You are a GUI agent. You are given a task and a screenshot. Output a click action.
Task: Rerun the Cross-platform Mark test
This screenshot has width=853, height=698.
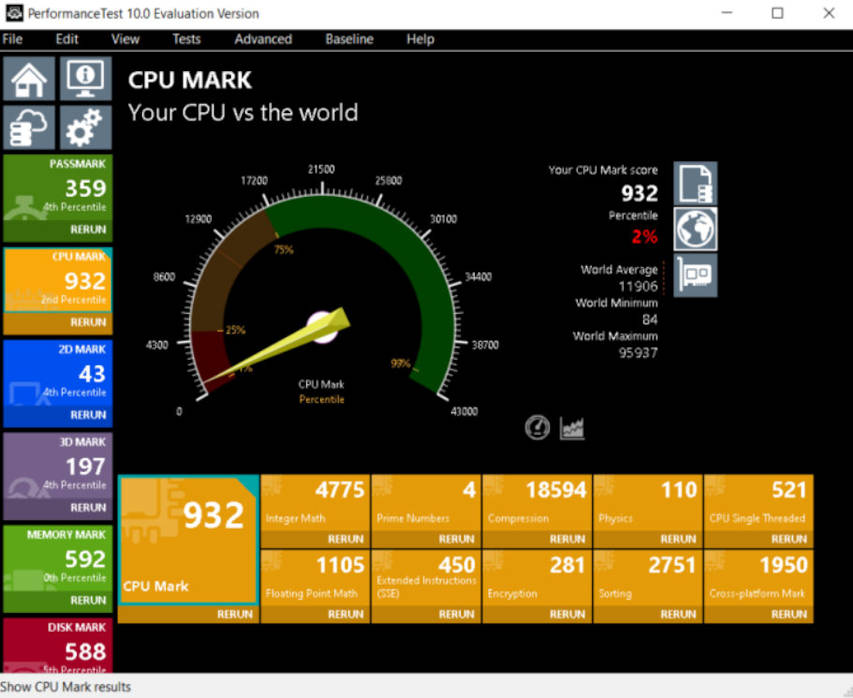[789, 614]
